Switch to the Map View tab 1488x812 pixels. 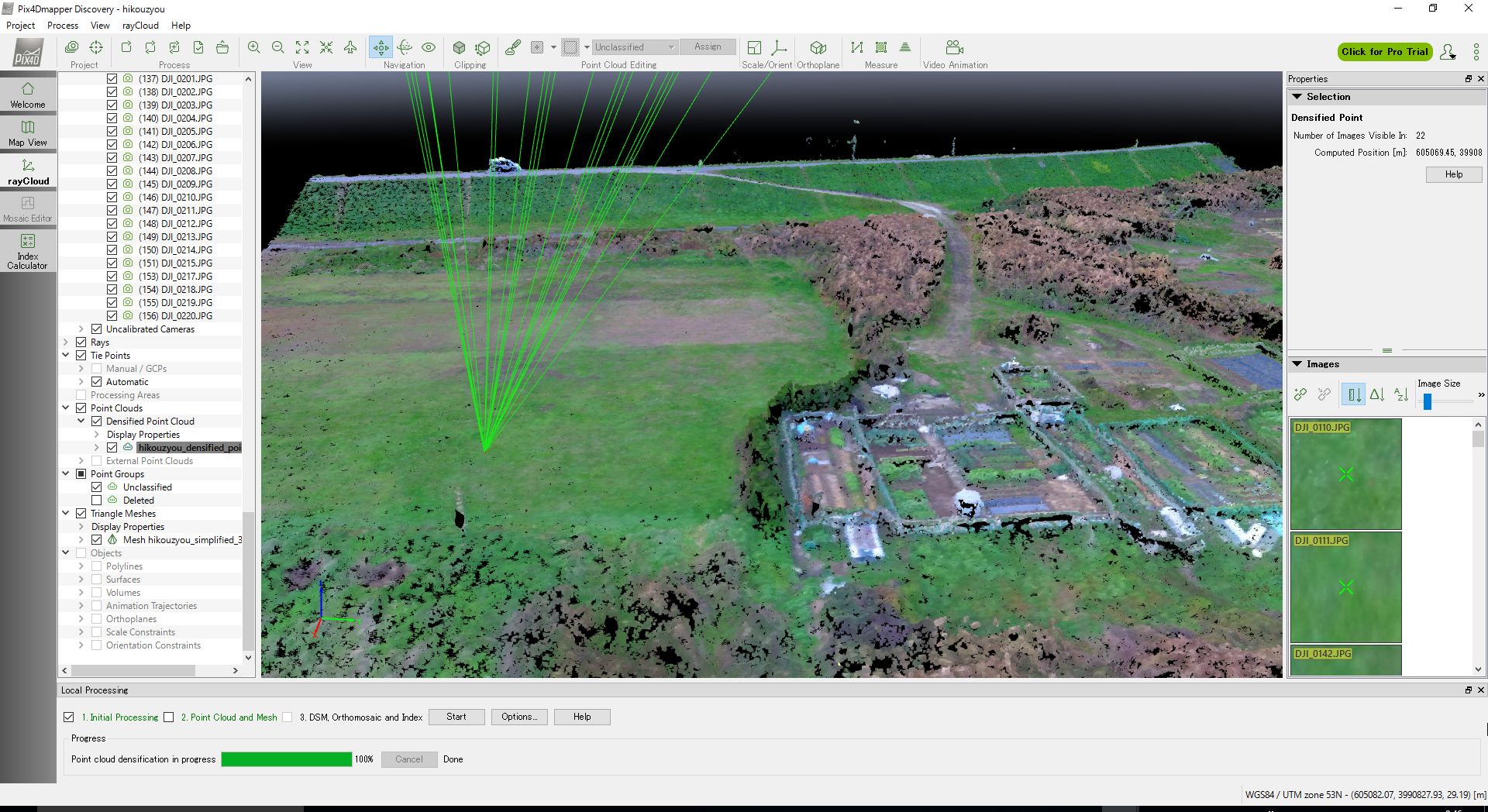tap(28, 132)
